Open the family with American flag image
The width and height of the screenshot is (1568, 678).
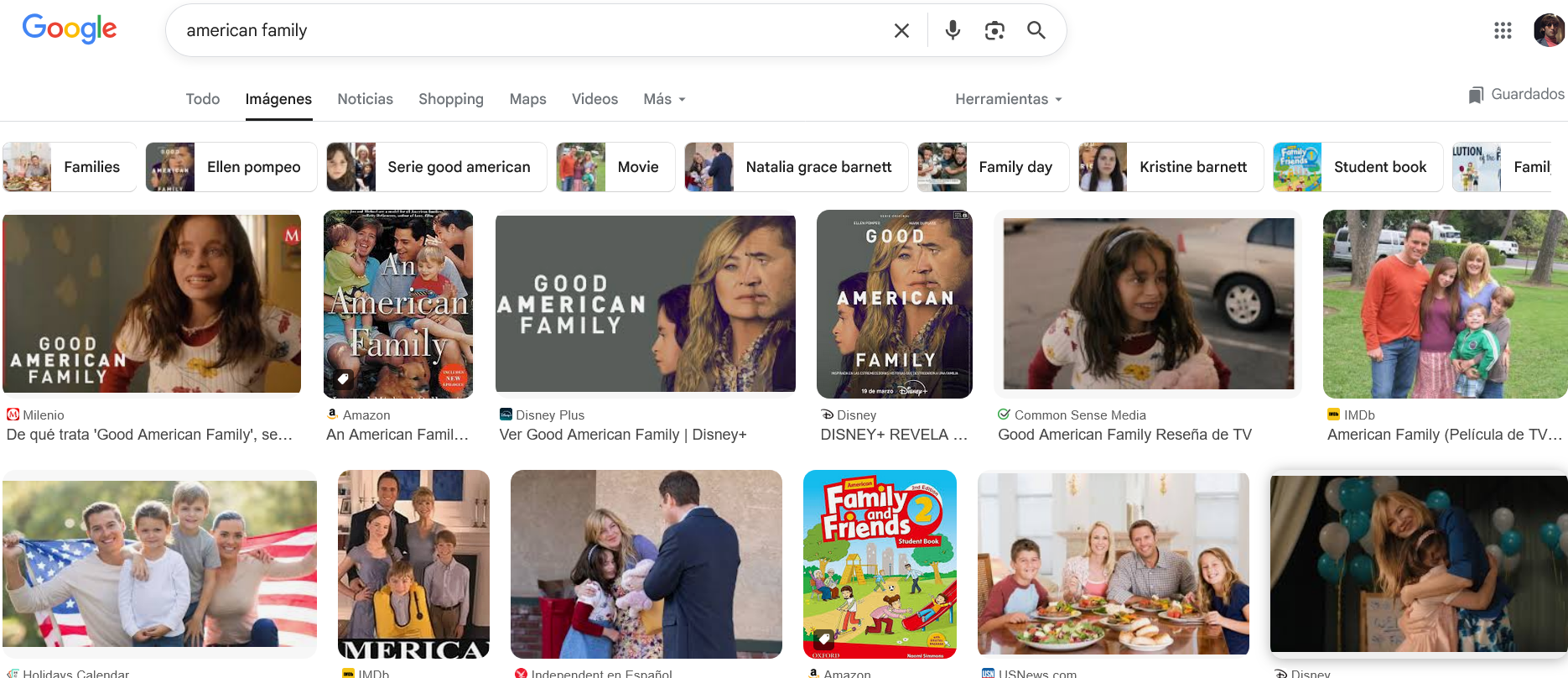pyautogui.click(x=159, y=564)
